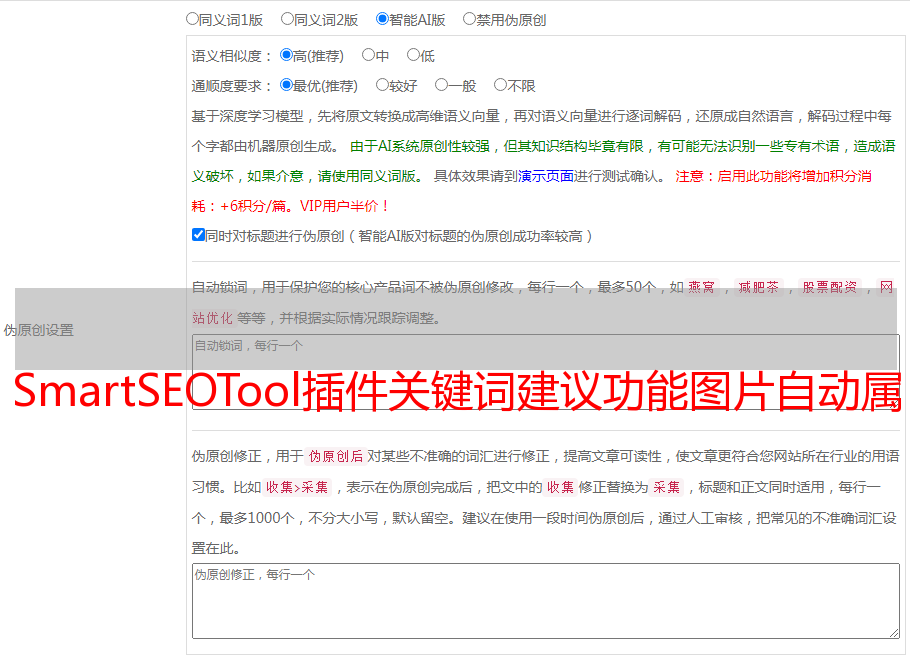Set 语义相似度 to 中
The image size is (911, 658).
(368, 55)
